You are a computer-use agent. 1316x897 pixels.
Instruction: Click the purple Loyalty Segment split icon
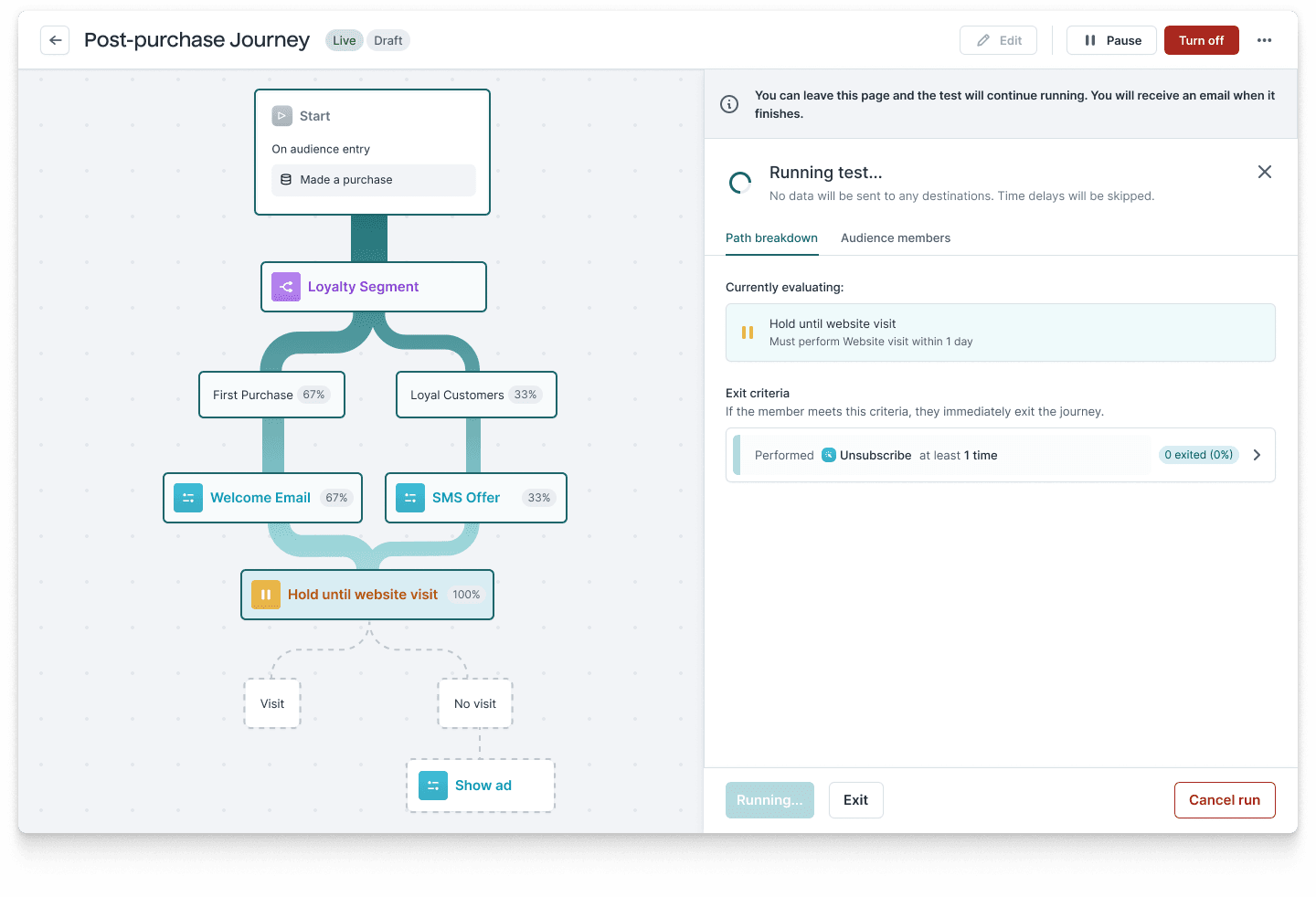coord(286,287)
